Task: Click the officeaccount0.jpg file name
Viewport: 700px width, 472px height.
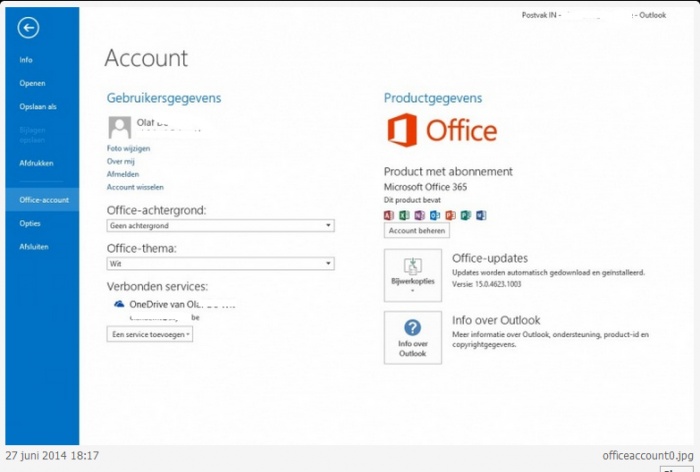Action: pyautogui.click(x=648, y=455)
